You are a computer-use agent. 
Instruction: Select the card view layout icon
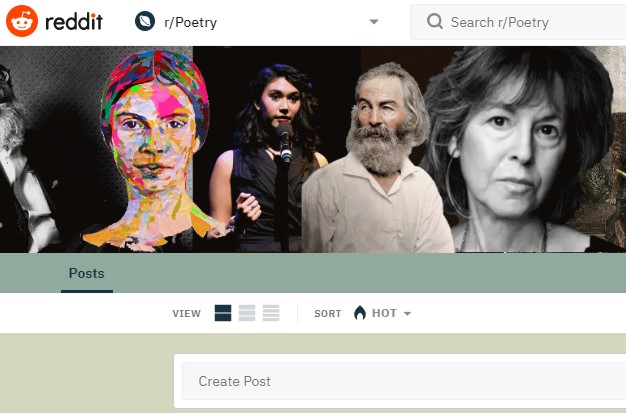pos(222,313)
